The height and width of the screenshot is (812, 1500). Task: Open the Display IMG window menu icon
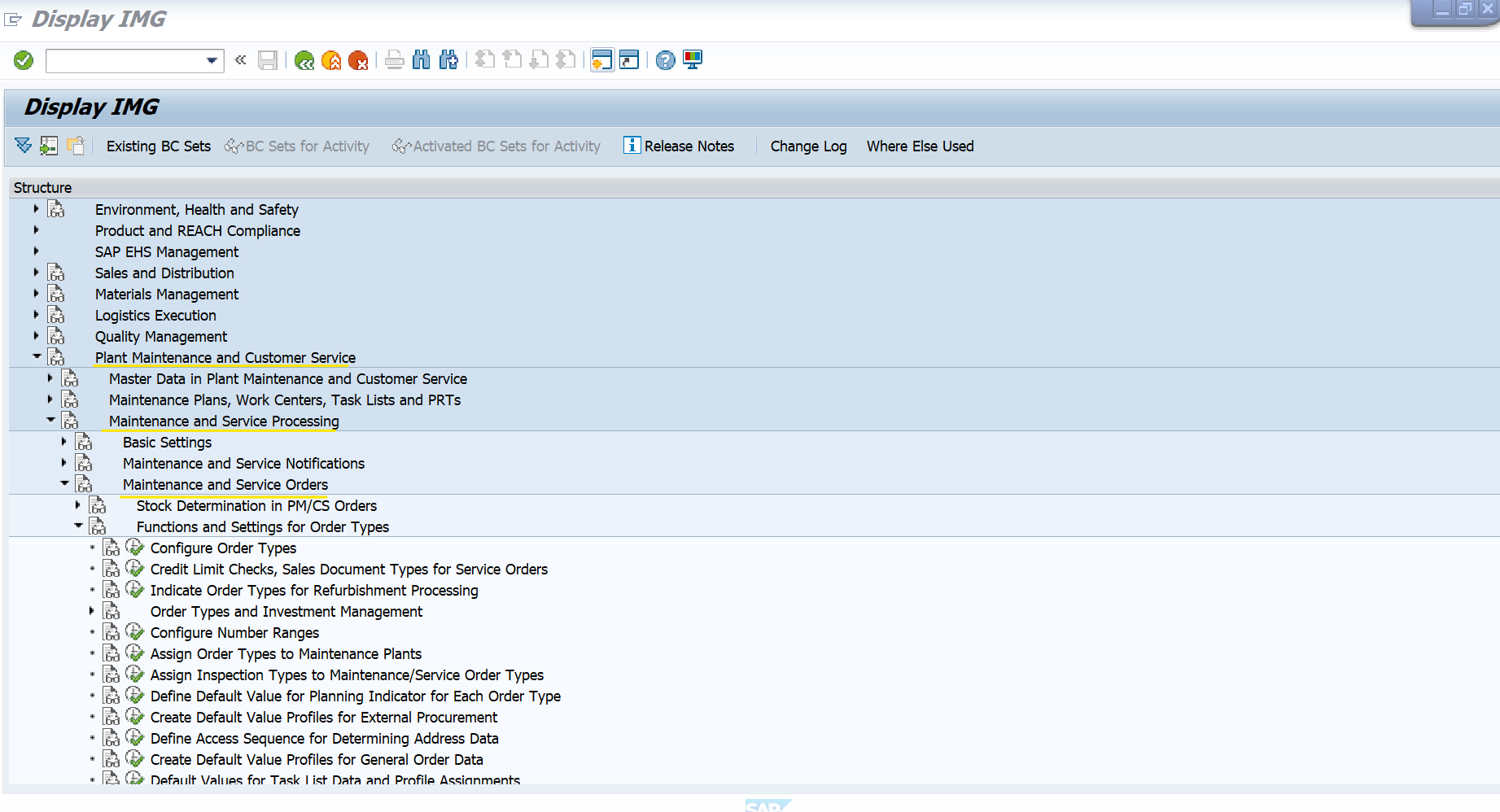tap(13, 20)
